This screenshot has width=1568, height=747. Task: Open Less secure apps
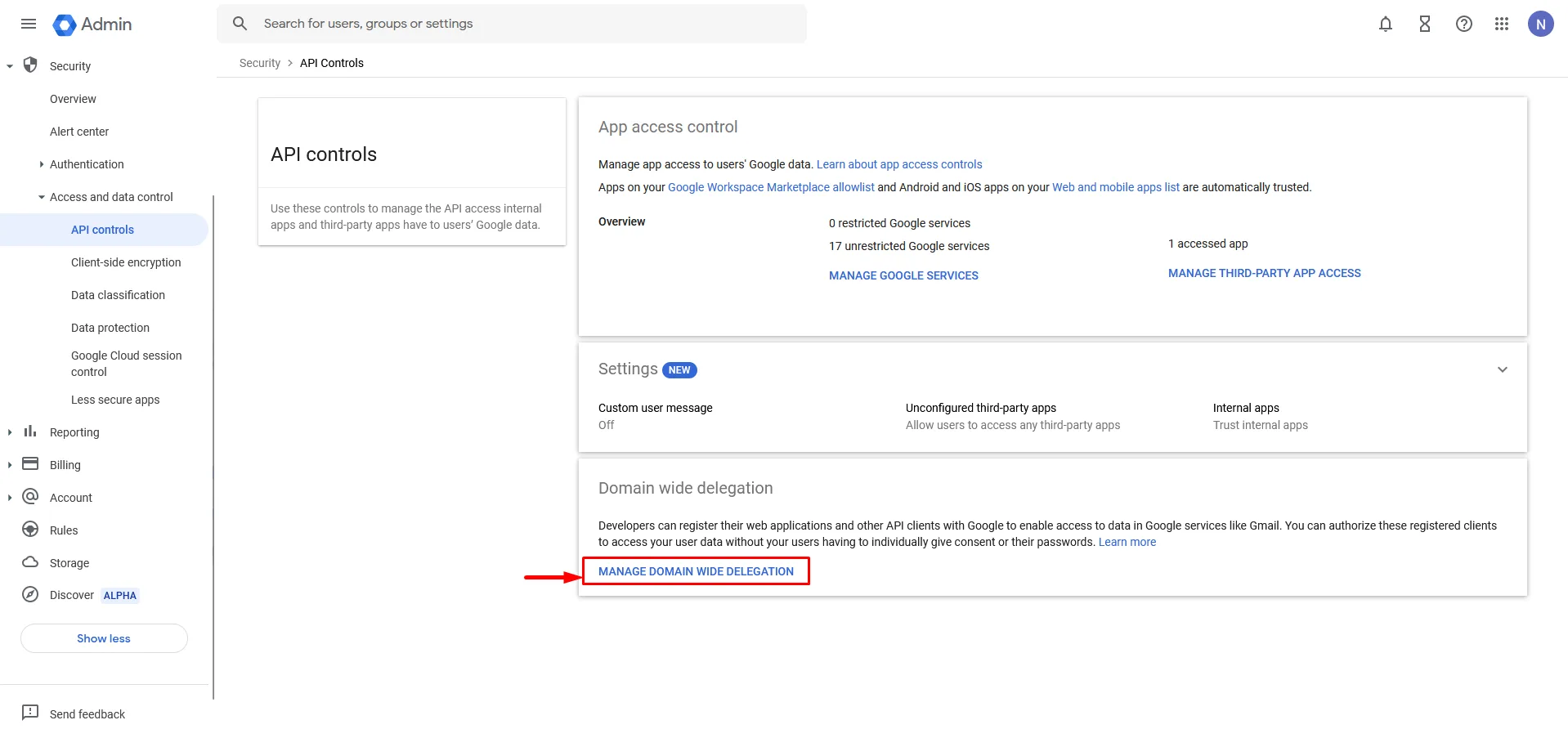(x=115, y=400)
